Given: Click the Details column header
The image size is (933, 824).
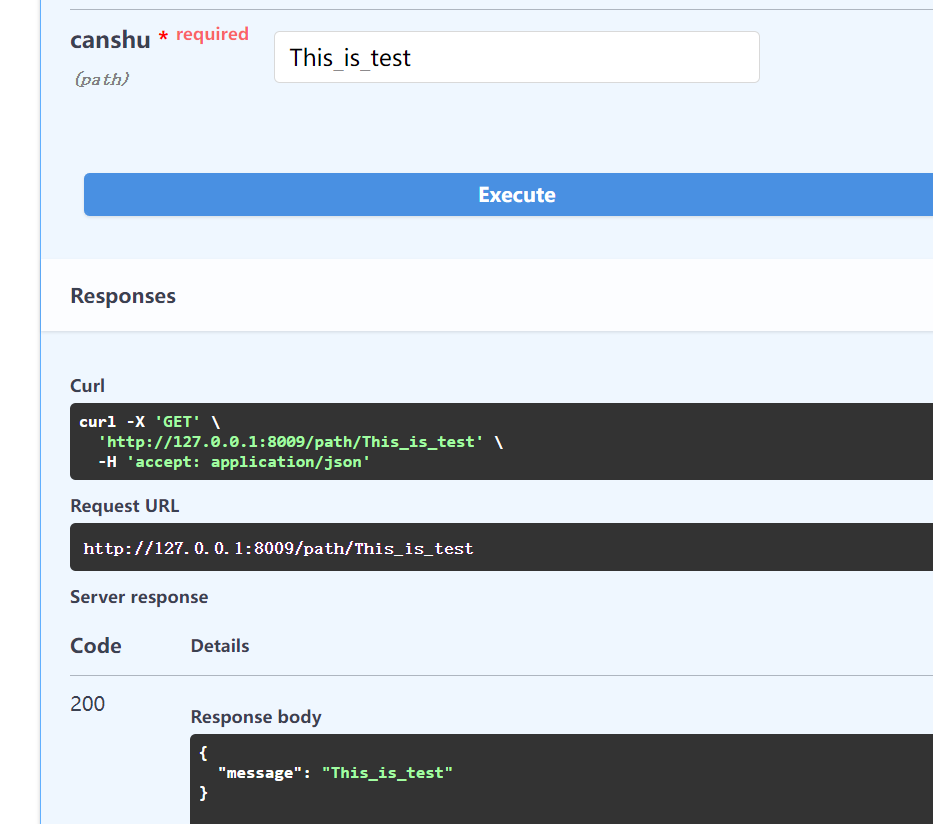Looking at the screenshot, I should (x=220, y=646).
